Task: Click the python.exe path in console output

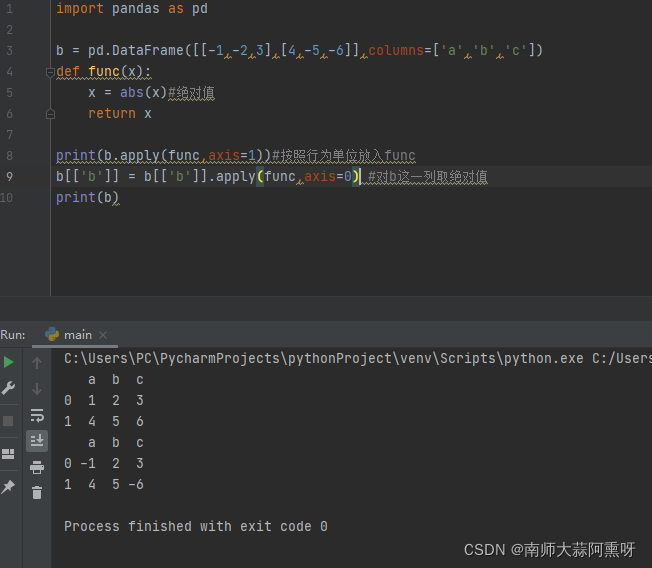Action: [x=324, y=358]
